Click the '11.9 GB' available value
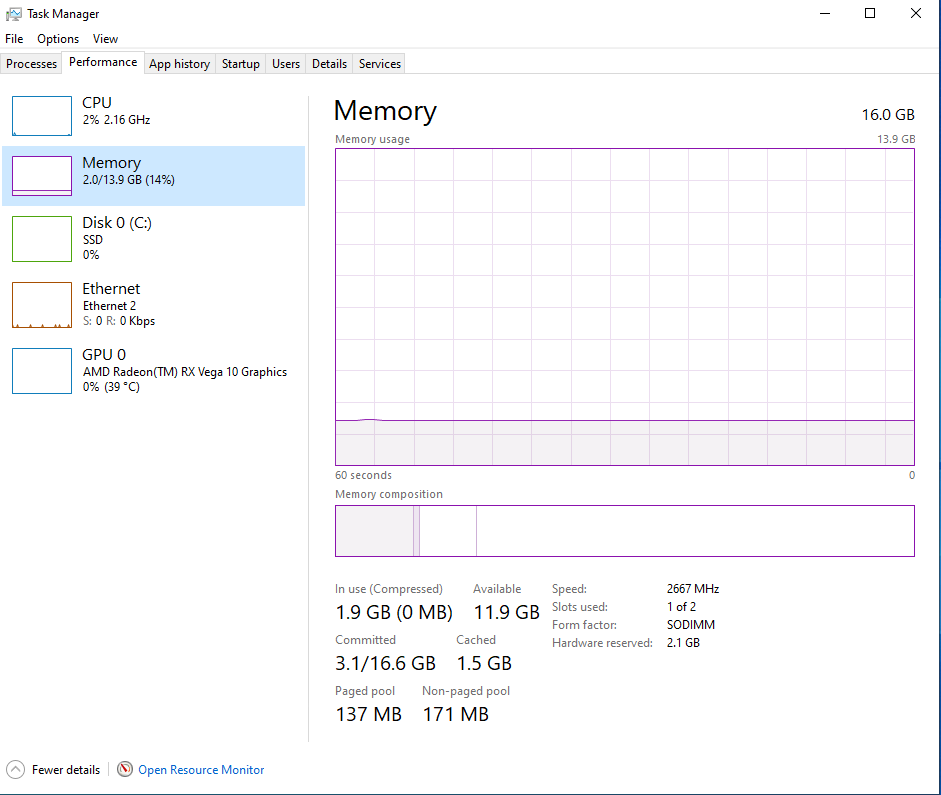The width and height of the screenshot is (941, 795). pos(507,613)
